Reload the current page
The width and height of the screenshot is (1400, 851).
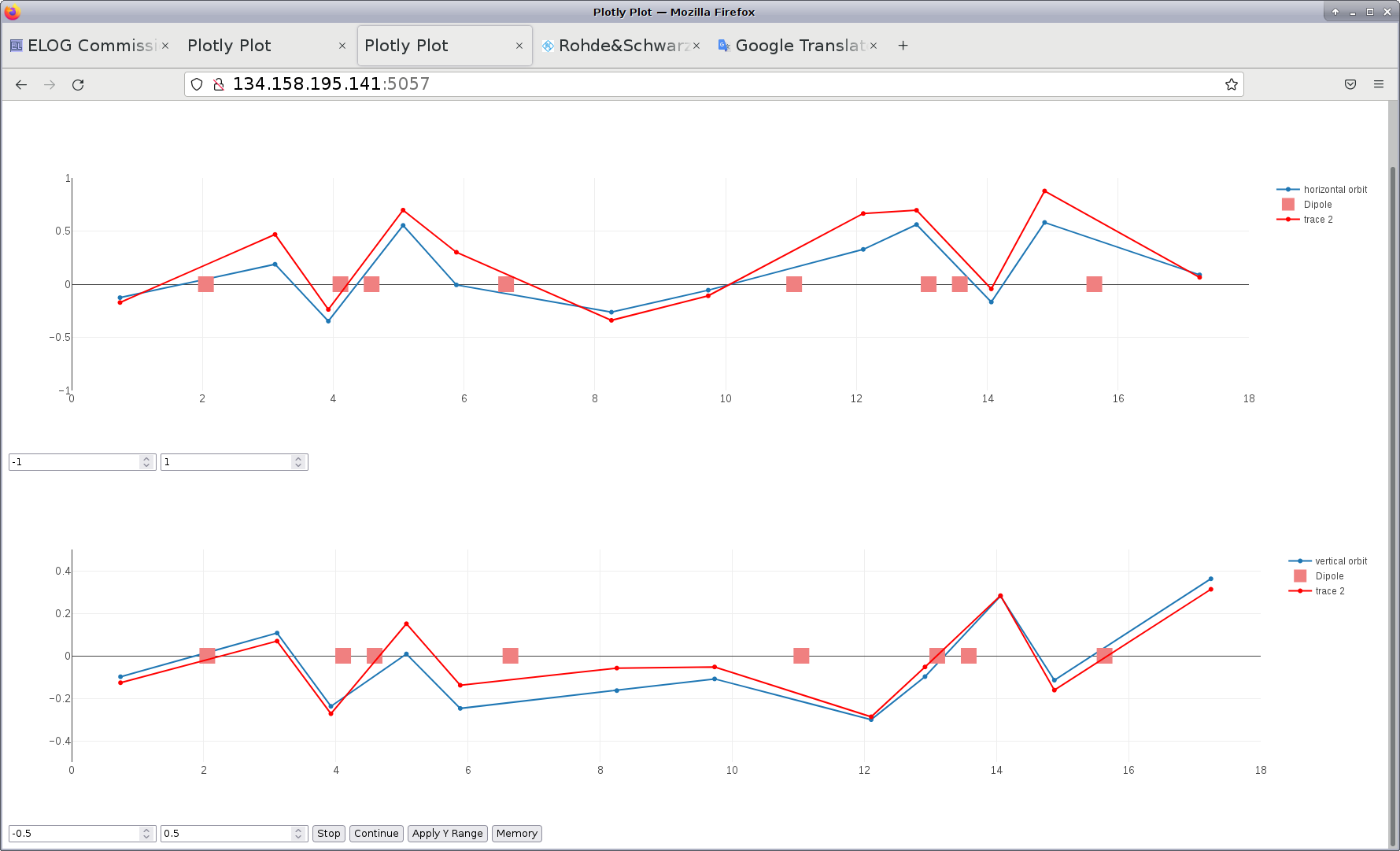[x=78, y=85]
